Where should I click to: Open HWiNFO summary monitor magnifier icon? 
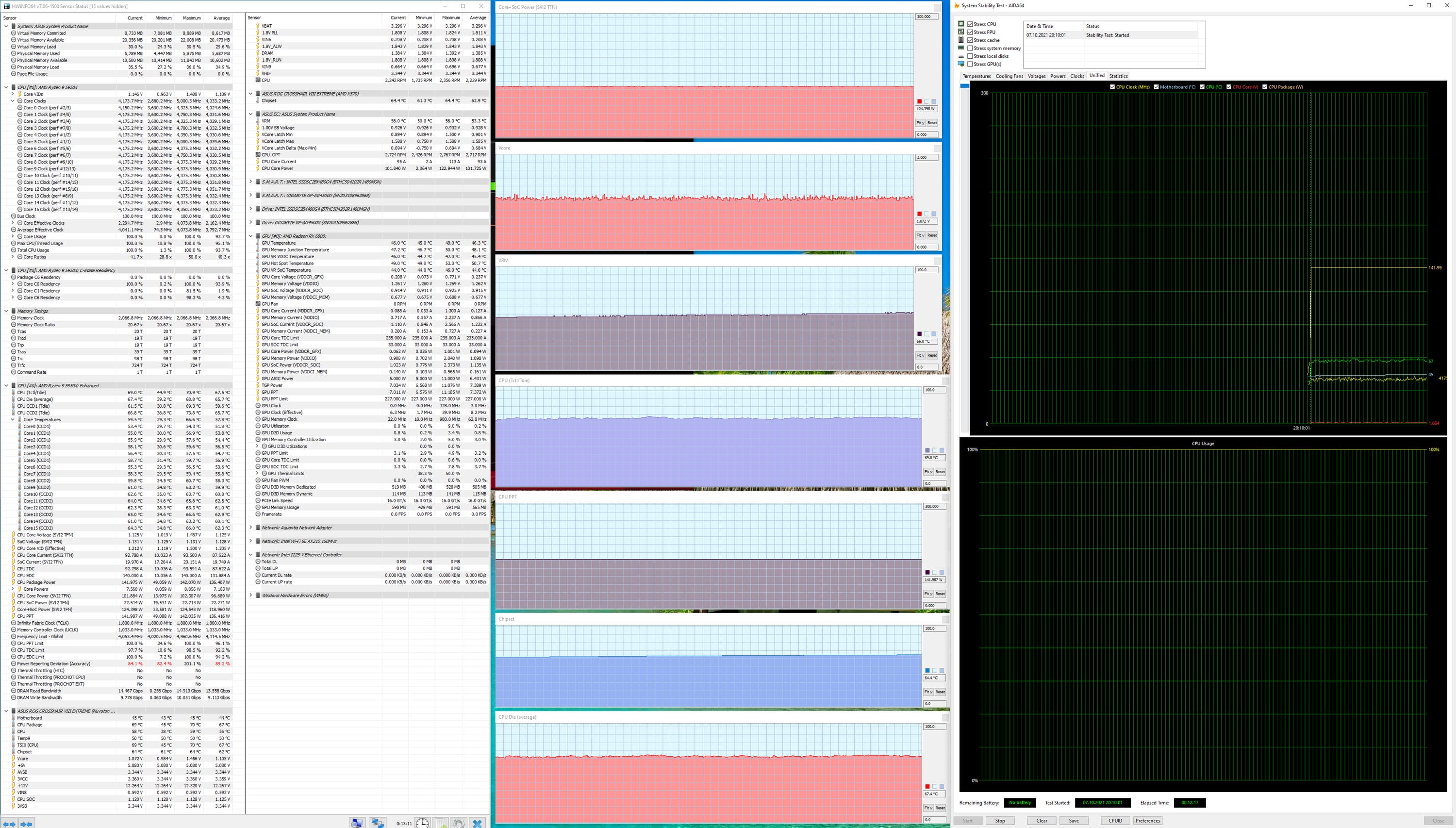[x=357, y=823]
